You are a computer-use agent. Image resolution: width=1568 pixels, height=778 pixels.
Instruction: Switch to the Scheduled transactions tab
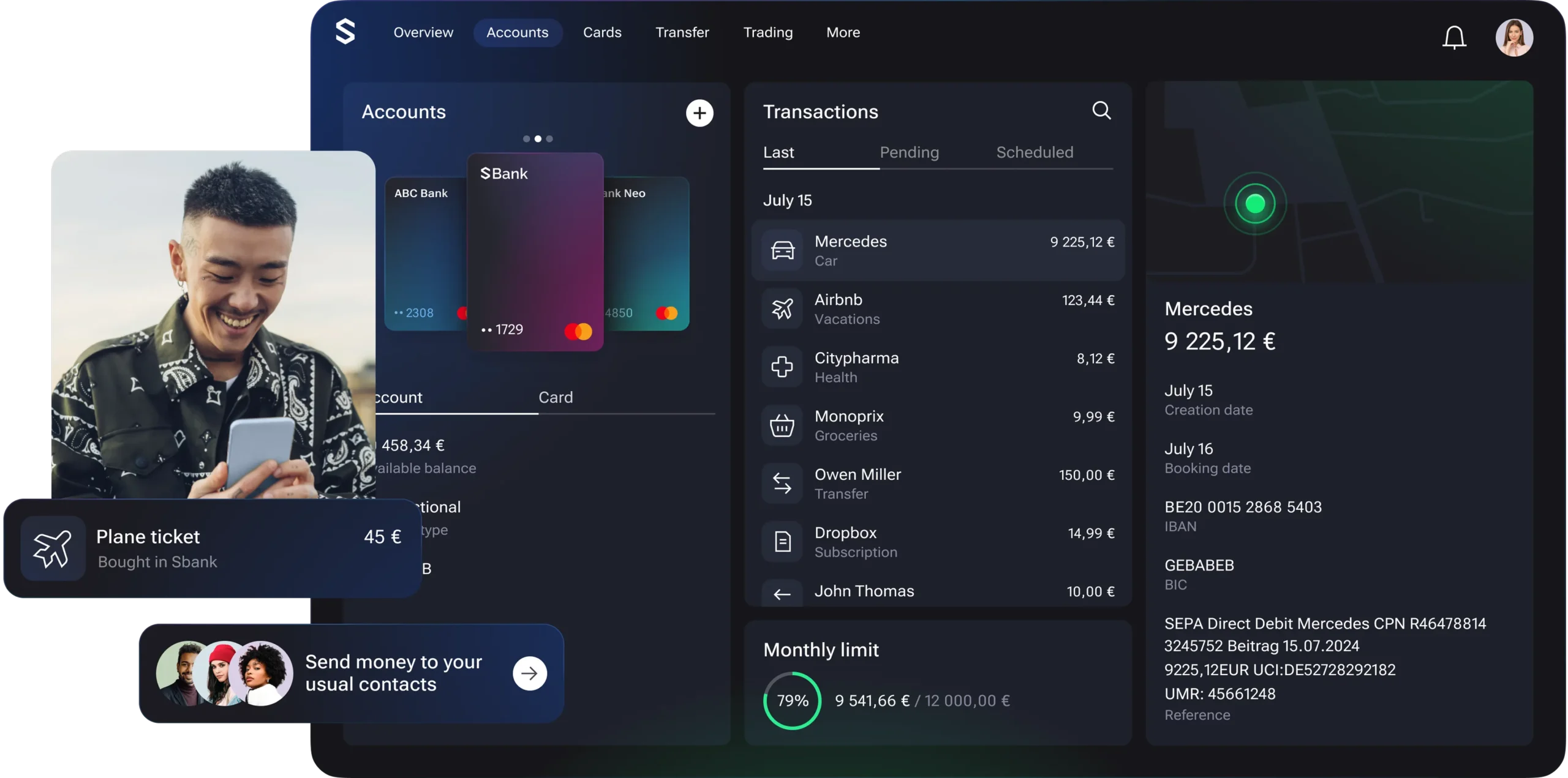[1034, 152]
